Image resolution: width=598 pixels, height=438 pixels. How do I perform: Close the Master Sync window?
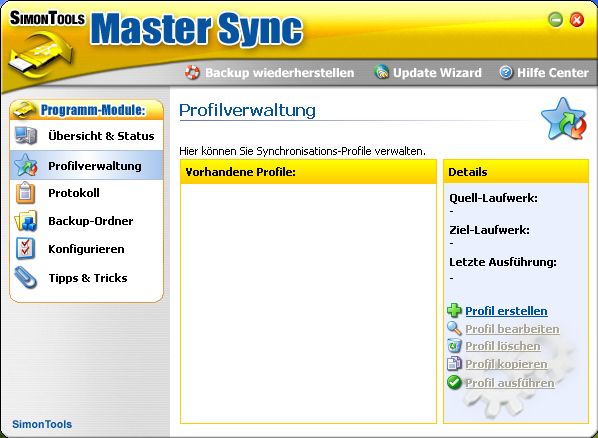577,19
